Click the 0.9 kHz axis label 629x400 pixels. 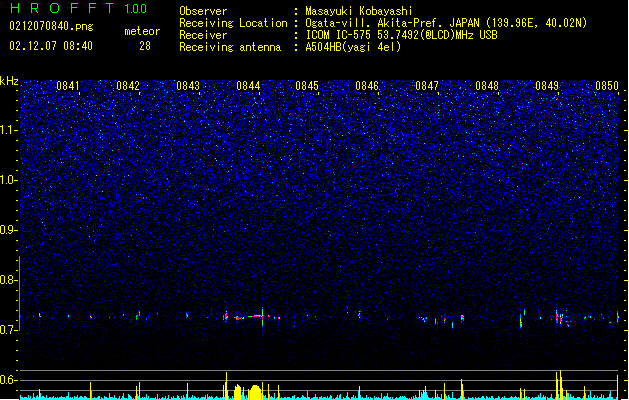(x=9, y=230)
